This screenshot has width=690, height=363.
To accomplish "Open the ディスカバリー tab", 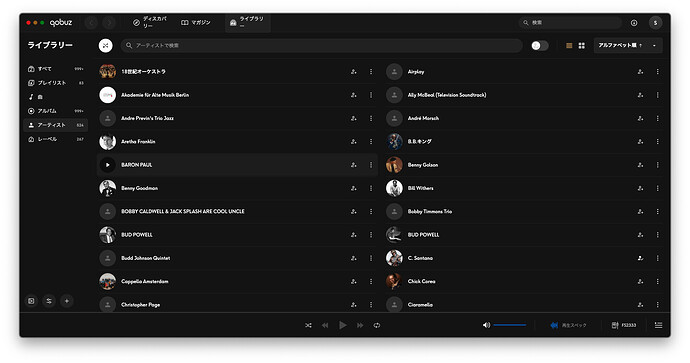I will pos(150,22).
